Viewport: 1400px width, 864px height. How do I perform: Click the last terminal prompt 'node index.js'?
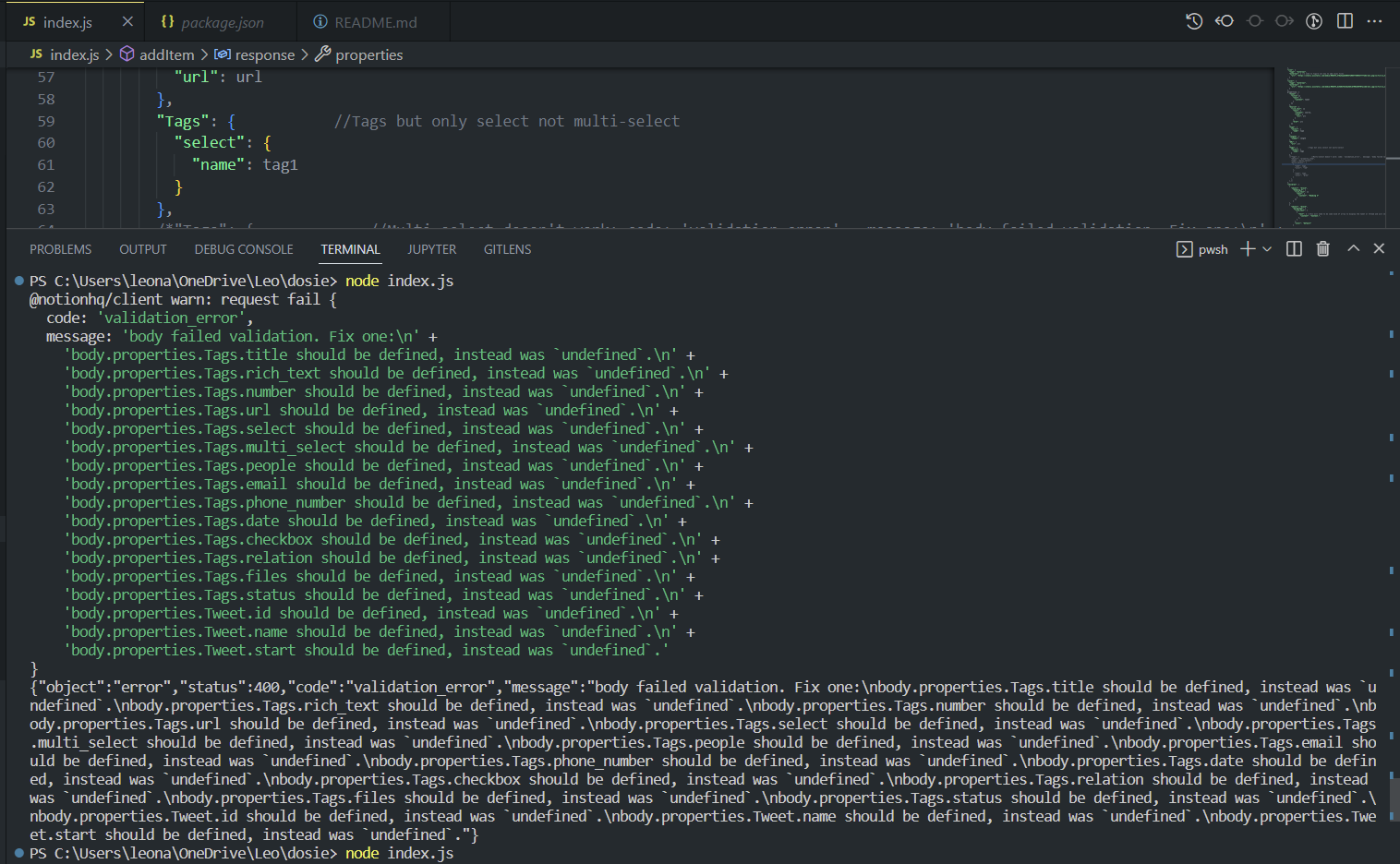pos(399,853)
